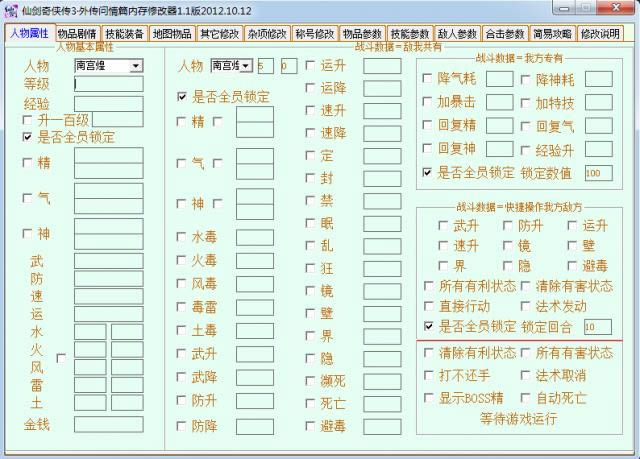The height and width of the screenshot is (459, 640).
Task: Click the trainer app icon in title bar
Action: (10, 10)
